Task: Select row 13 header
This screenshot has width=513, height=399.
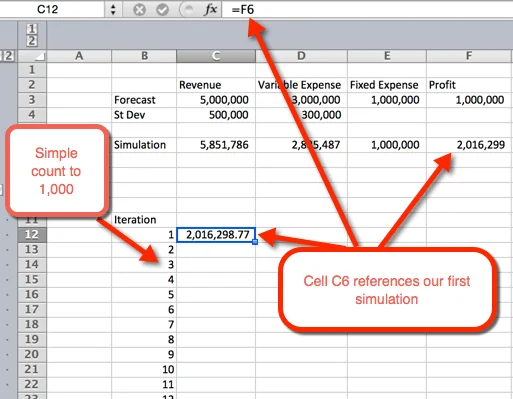Action: pos(32,250)
